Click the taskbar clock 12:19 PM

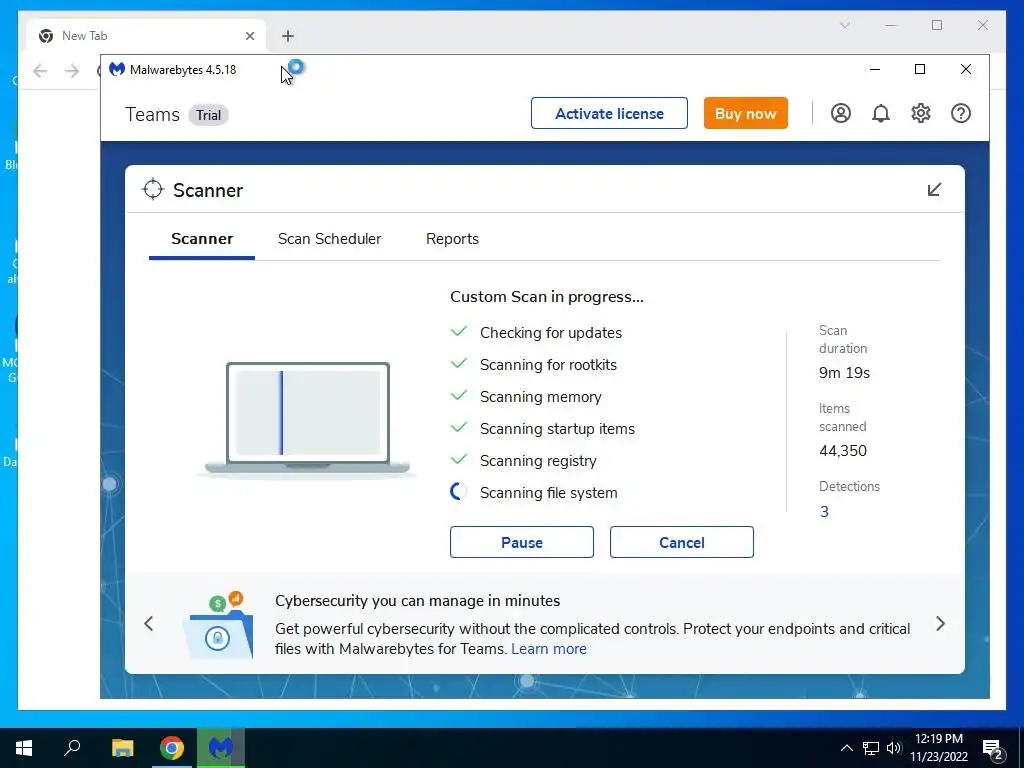click(x=938, y=739)
